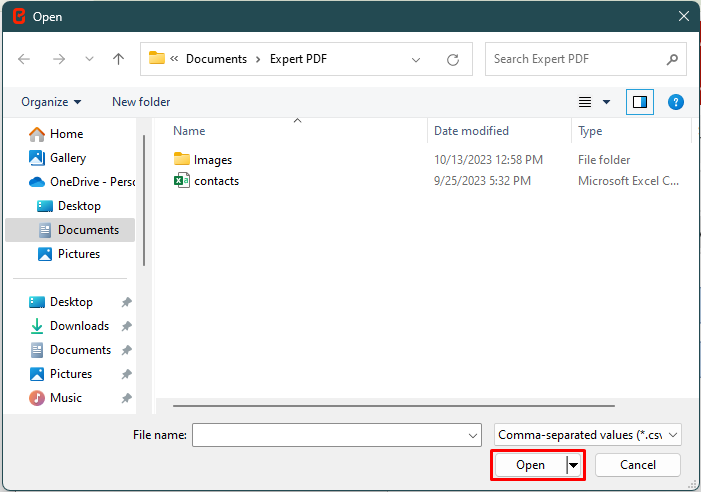Create a New folder
Viewport: 701px width, 492px height.
pyautogui.click(x=141, y=102)
